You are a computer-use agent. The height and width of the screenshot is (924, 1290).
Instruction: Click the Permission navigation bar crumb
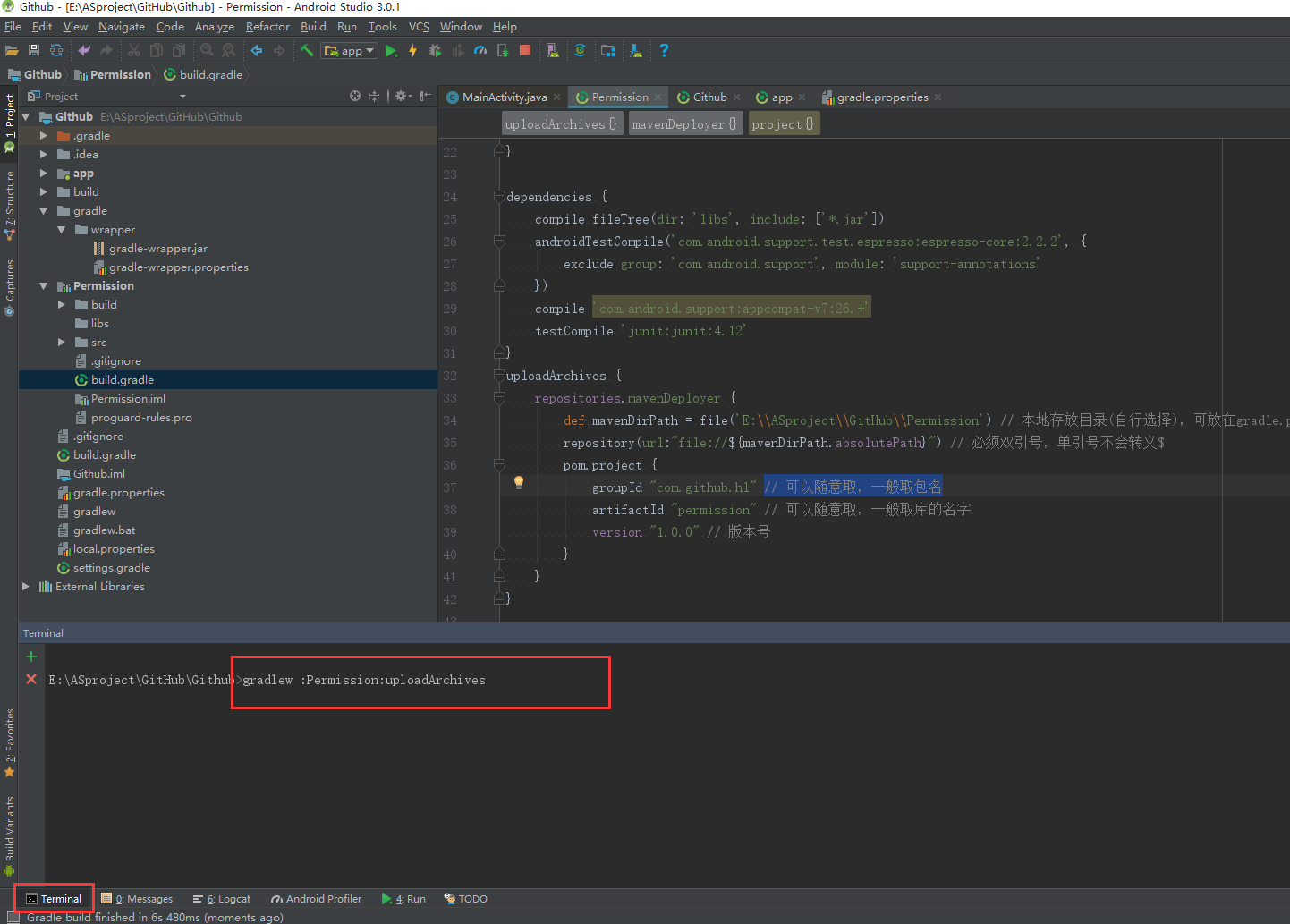(x=113, y=75)
